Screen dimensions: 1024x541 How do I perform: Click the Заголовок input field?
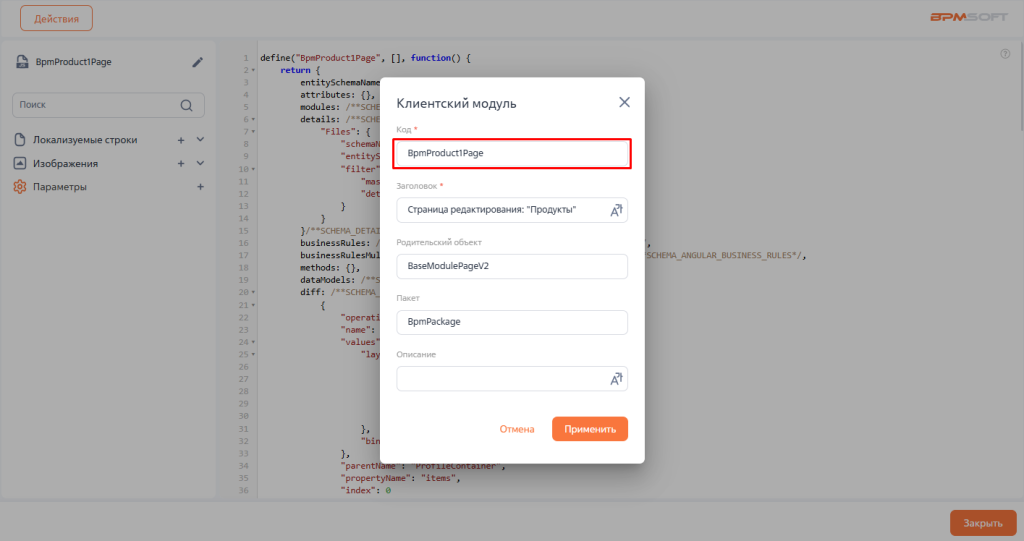512,210
